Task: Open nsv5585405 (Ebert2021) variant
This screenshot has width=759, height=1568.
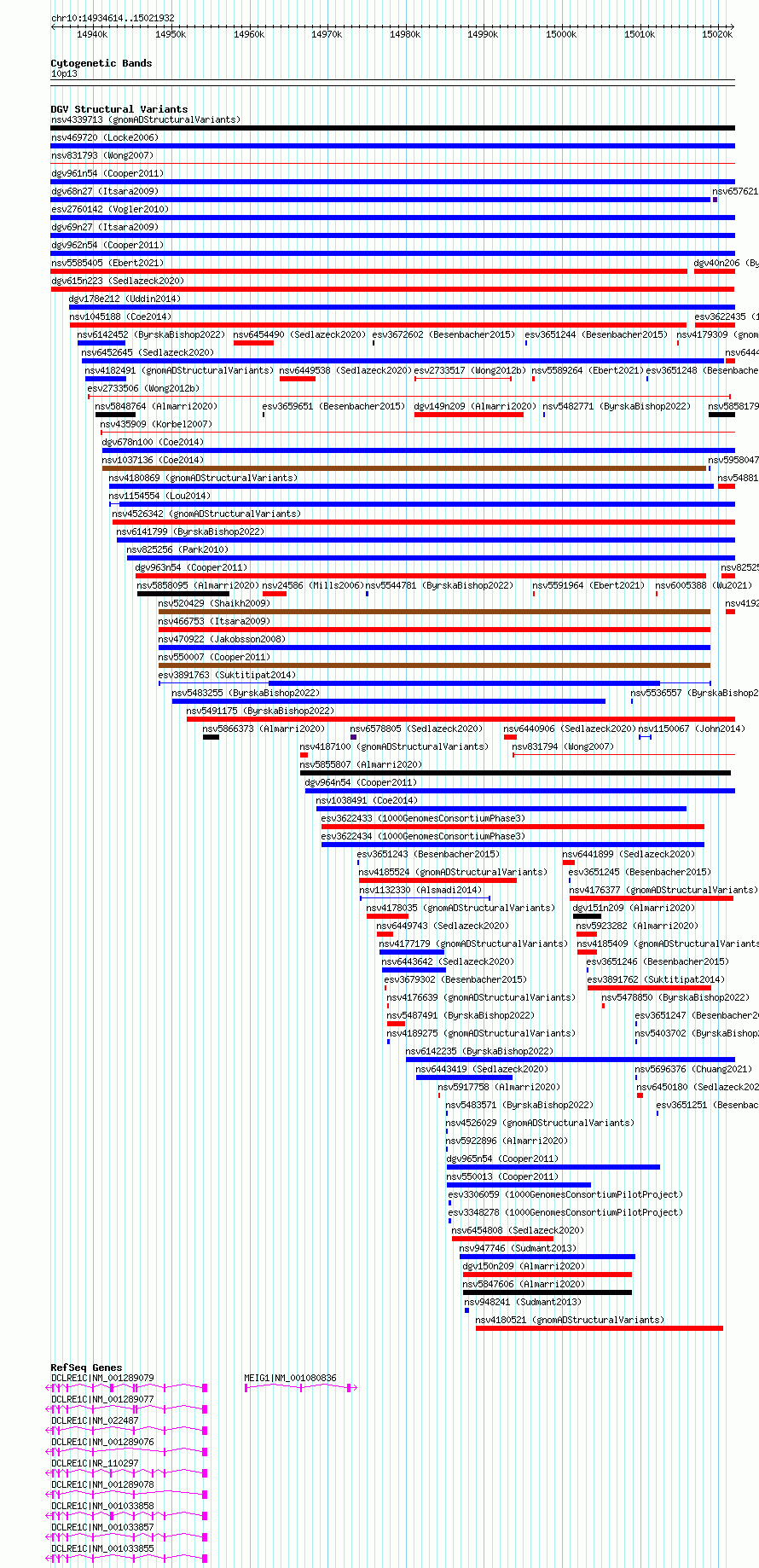Action: (368, 271)
